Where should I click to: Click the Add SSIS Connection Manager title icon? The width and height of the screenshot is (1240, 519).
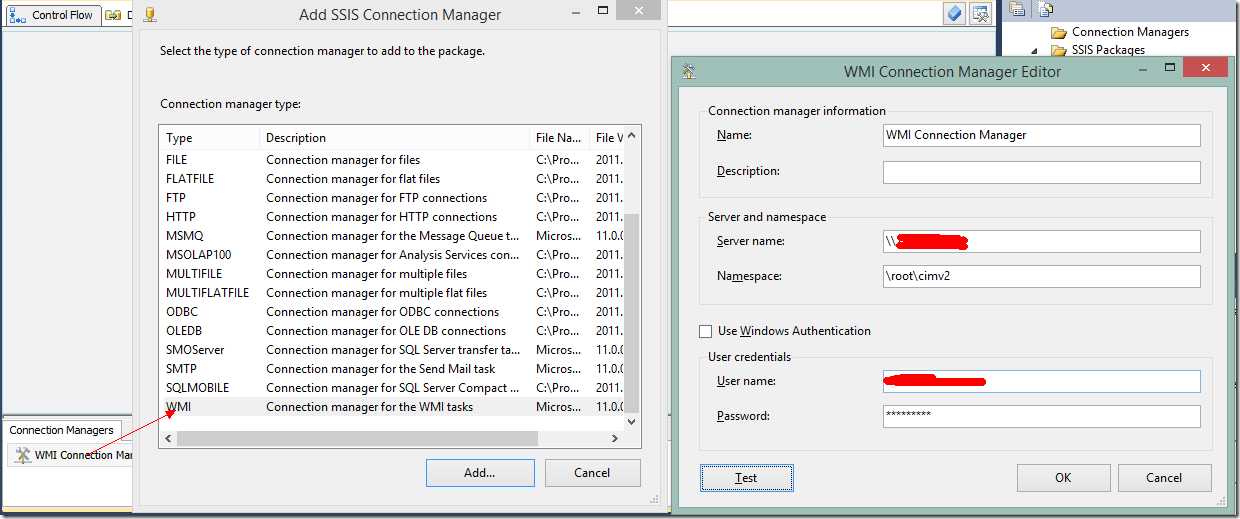(x=150, y=15)
